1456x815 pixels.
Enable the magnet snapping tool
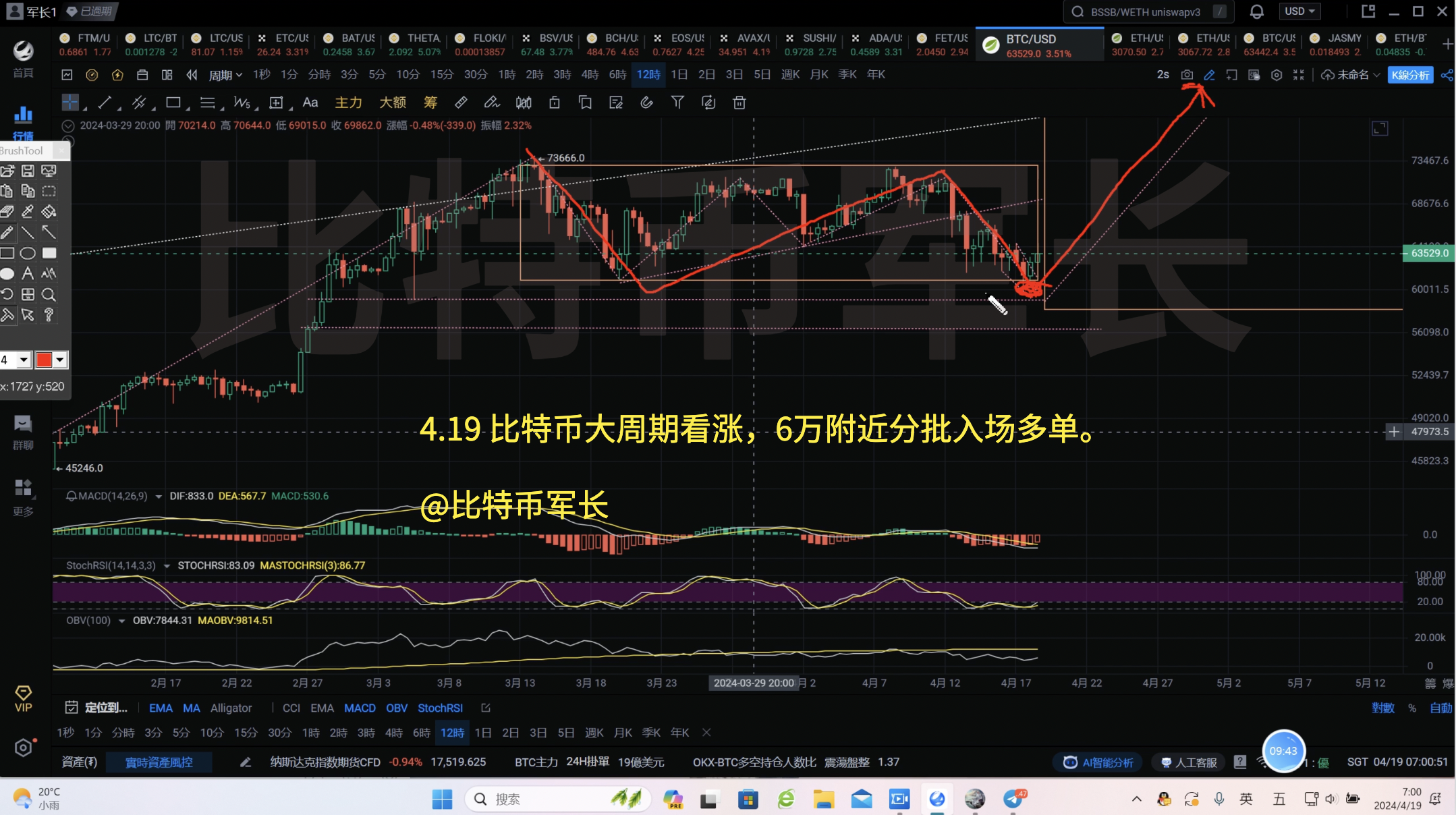pos(648,103)
